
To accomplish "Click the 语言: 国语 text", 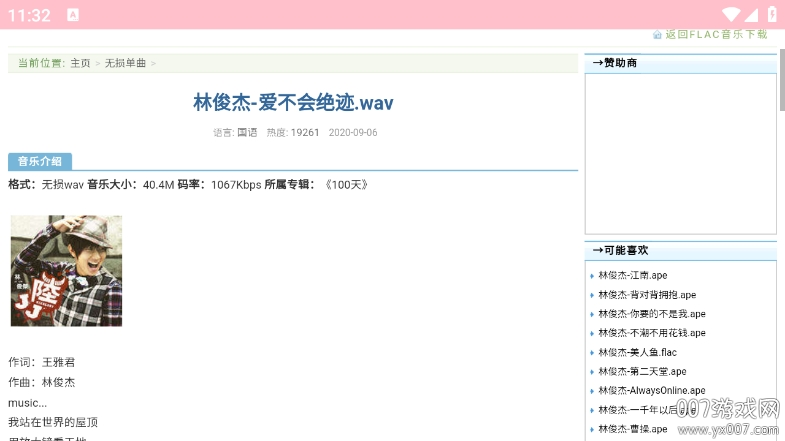I will coord(235,133).
